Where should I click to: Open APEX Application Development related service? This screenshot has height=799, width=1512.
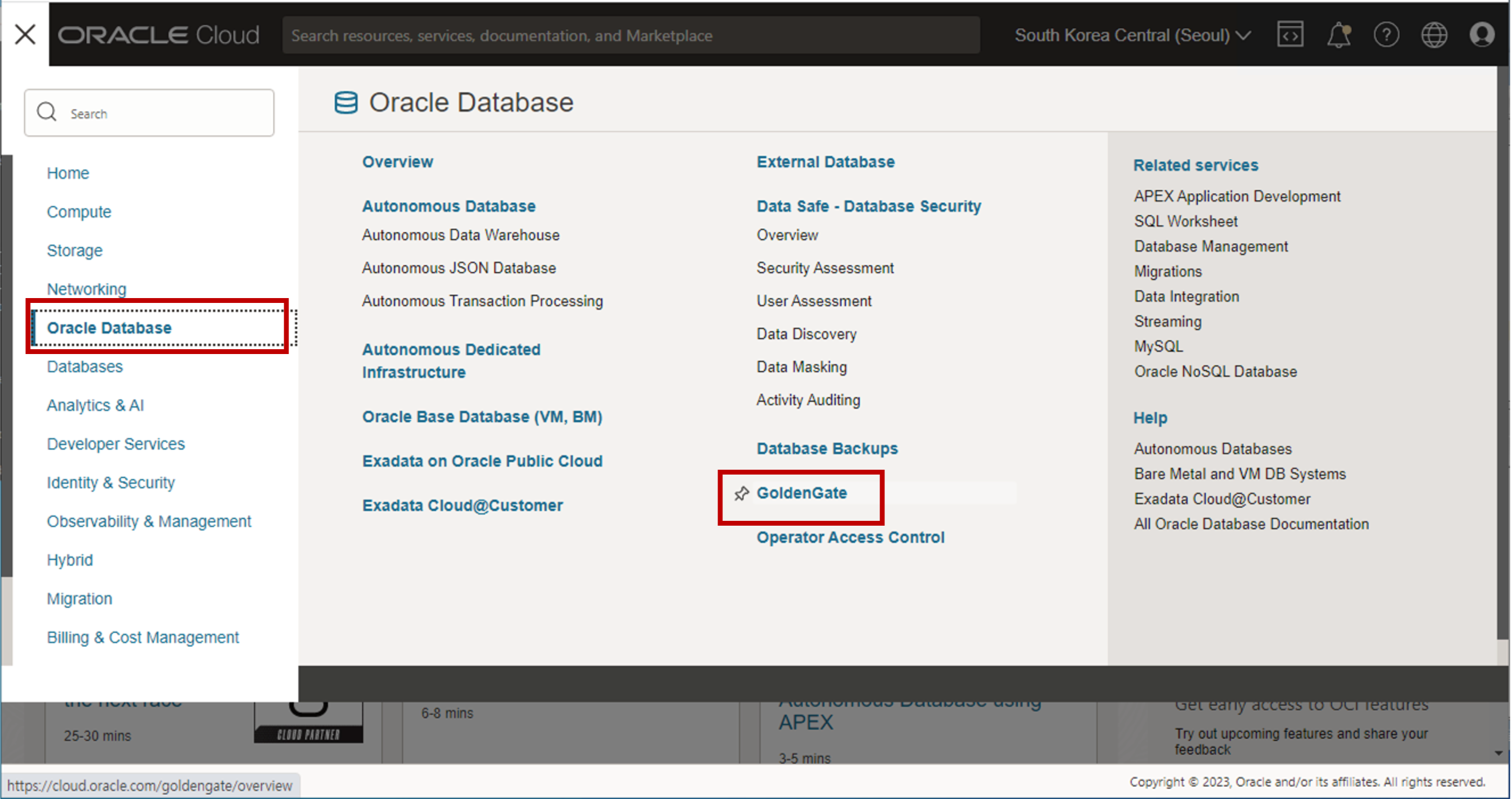tap(1237, 196)
